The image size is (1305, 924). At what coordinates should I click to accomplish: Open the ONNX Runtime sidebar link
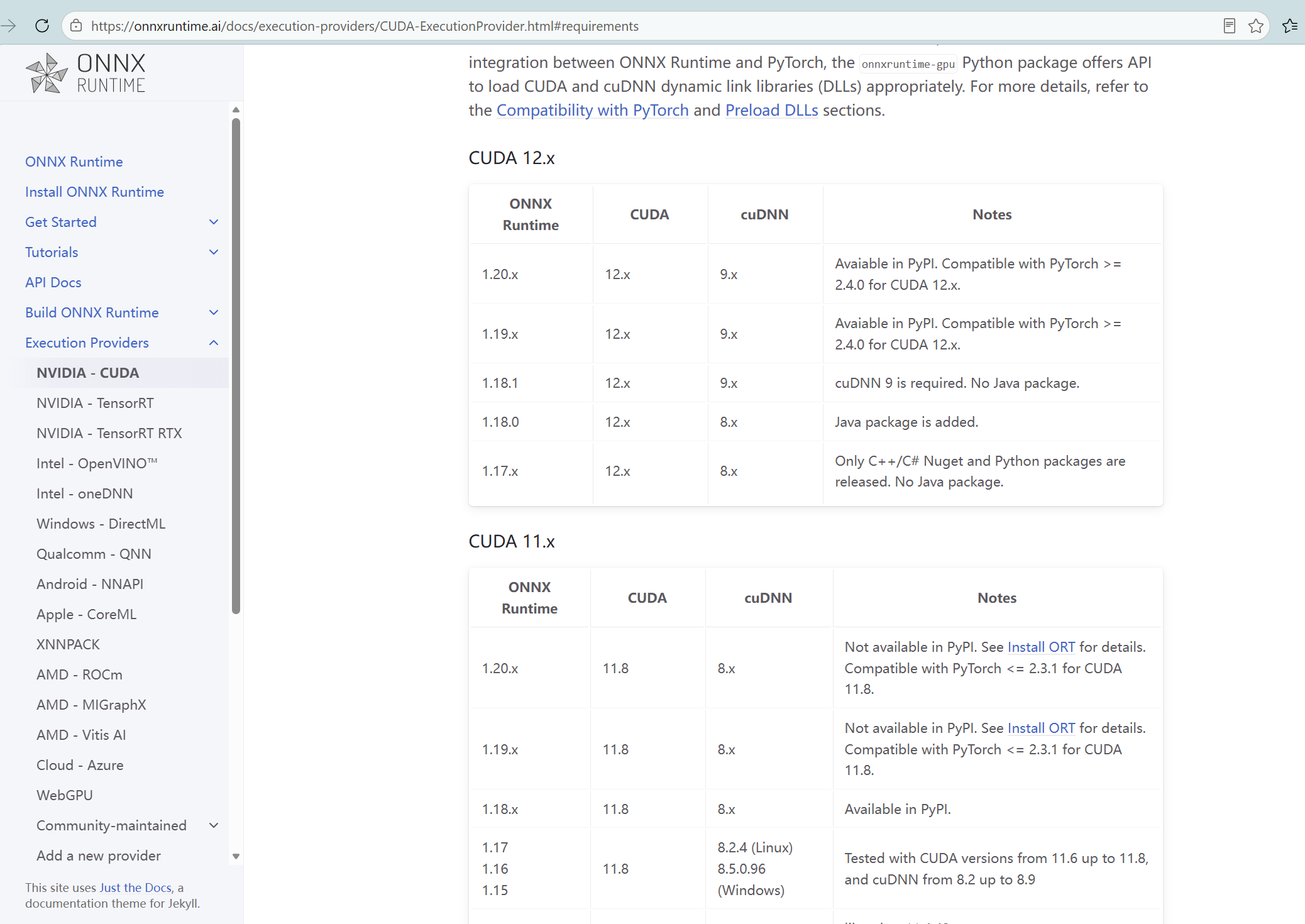coord(74,162)
